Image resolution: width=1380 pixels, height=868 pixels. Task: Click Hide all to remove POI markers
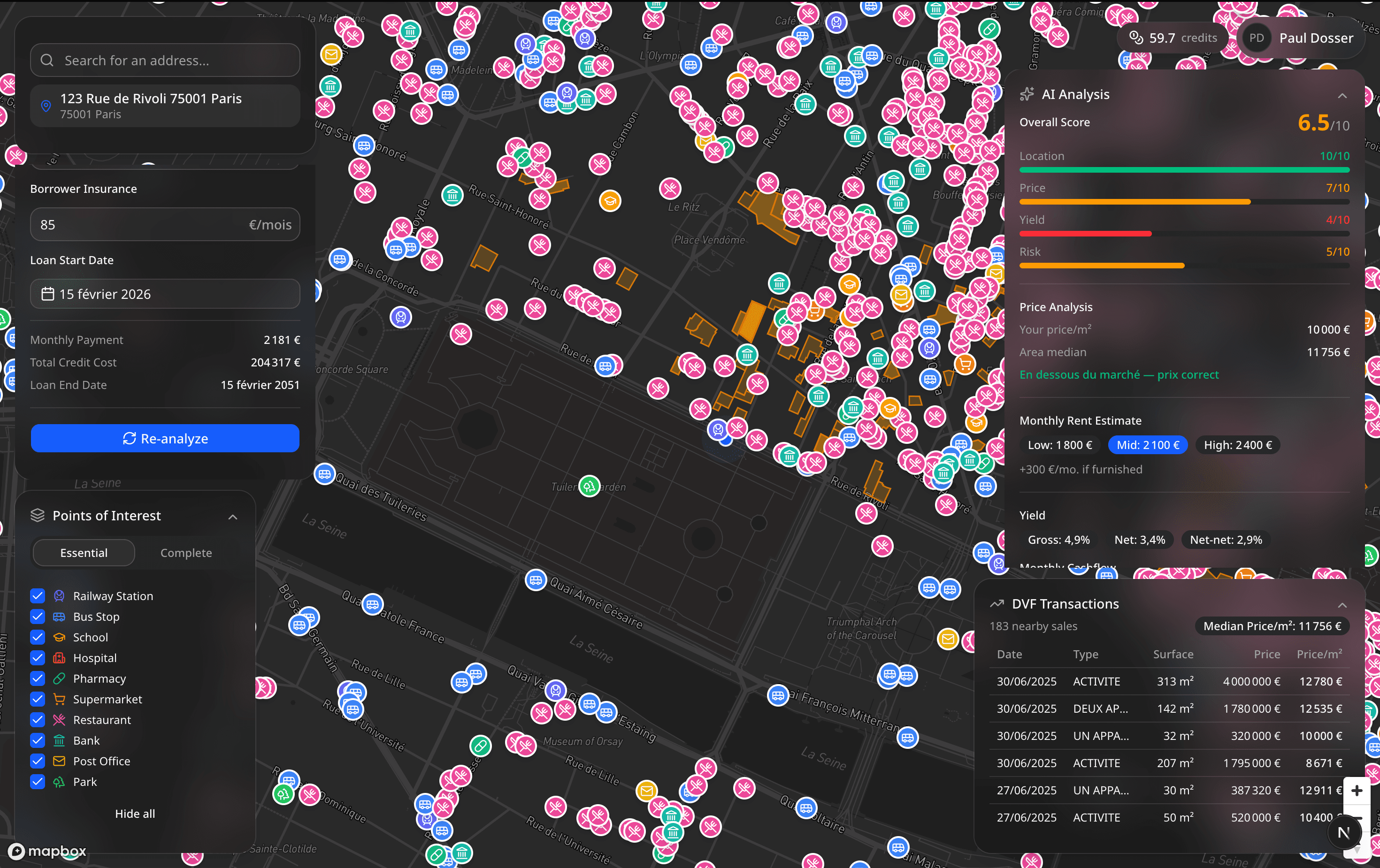pyautogui.click(x=135, y=813)
